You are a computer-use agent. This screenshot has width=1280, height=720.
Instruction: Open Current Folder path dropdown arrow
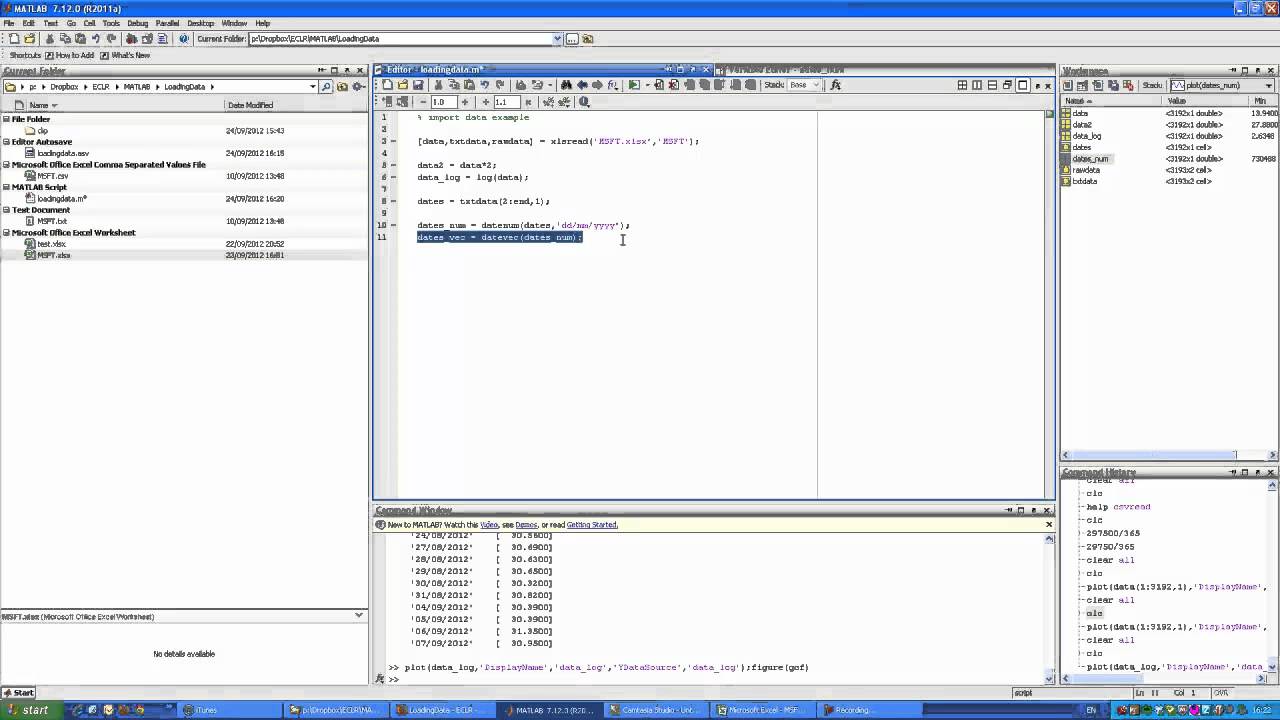pos(557,39)
